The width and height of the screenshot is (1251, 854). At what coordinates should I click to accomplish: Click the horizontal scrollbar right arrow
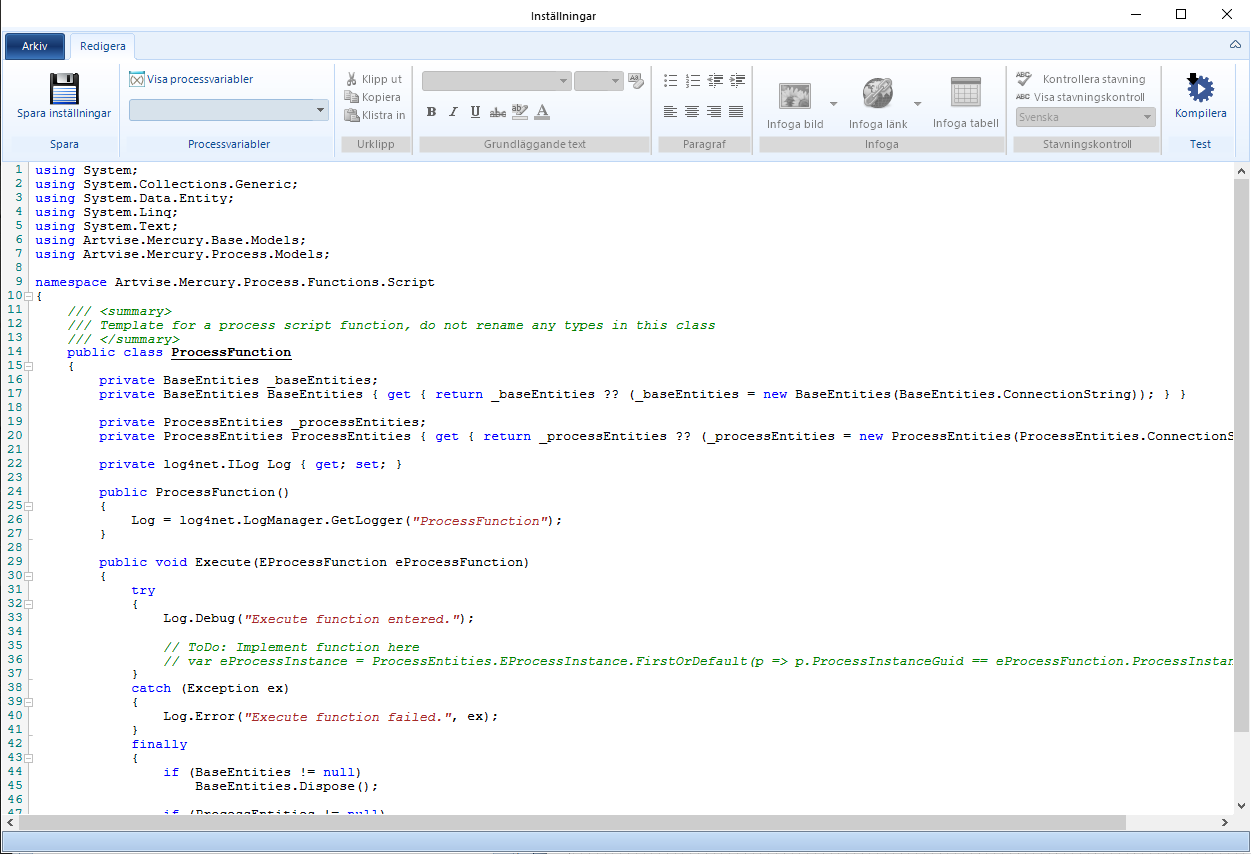pos(1225,822)
